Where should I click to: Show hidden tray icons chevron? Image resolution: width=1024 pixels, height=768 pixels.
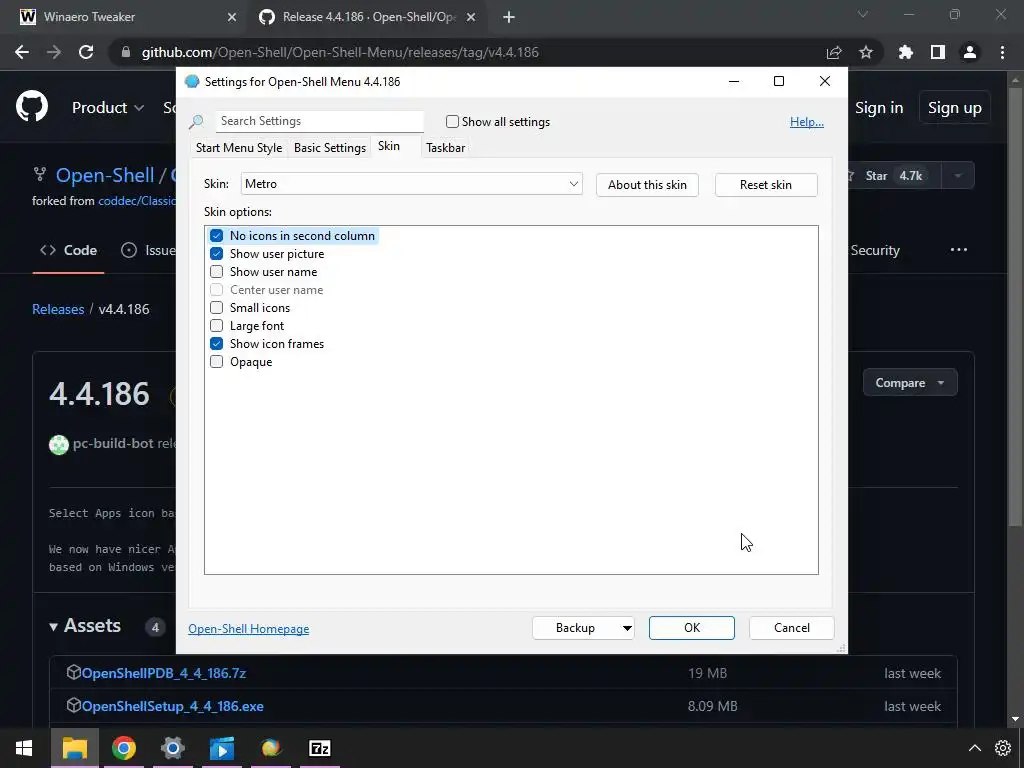coord(974,748)
